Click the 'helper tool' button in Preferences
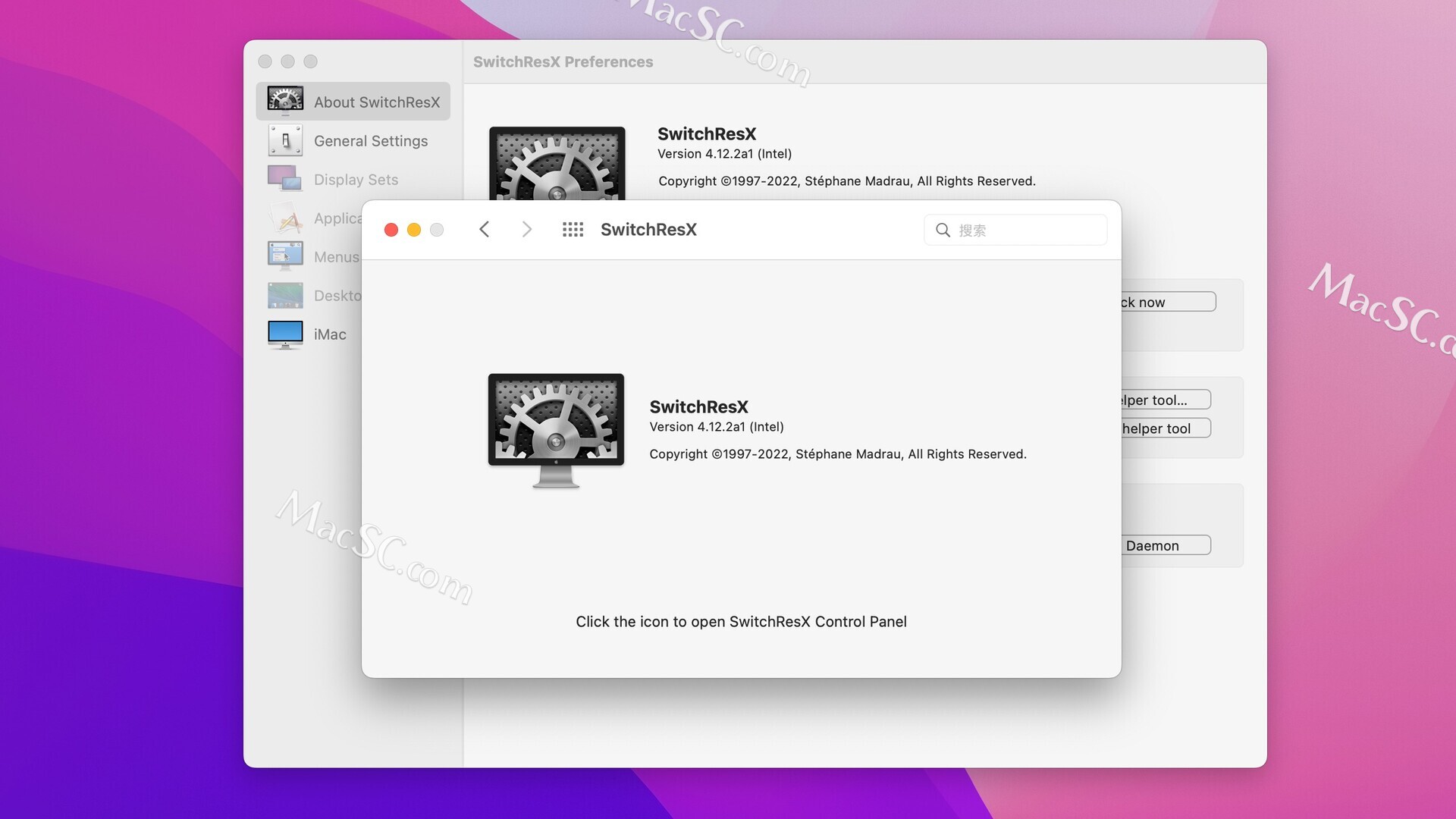 click(x=1166, y=428)
